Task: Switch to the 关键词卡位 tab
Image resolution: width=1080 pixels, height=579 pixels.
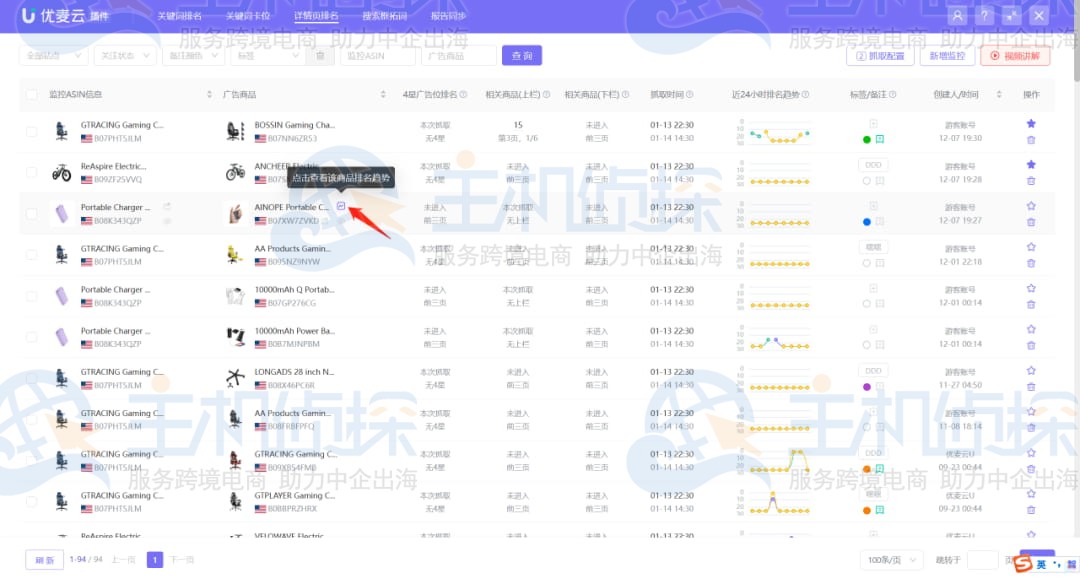Action: [246, 16]
